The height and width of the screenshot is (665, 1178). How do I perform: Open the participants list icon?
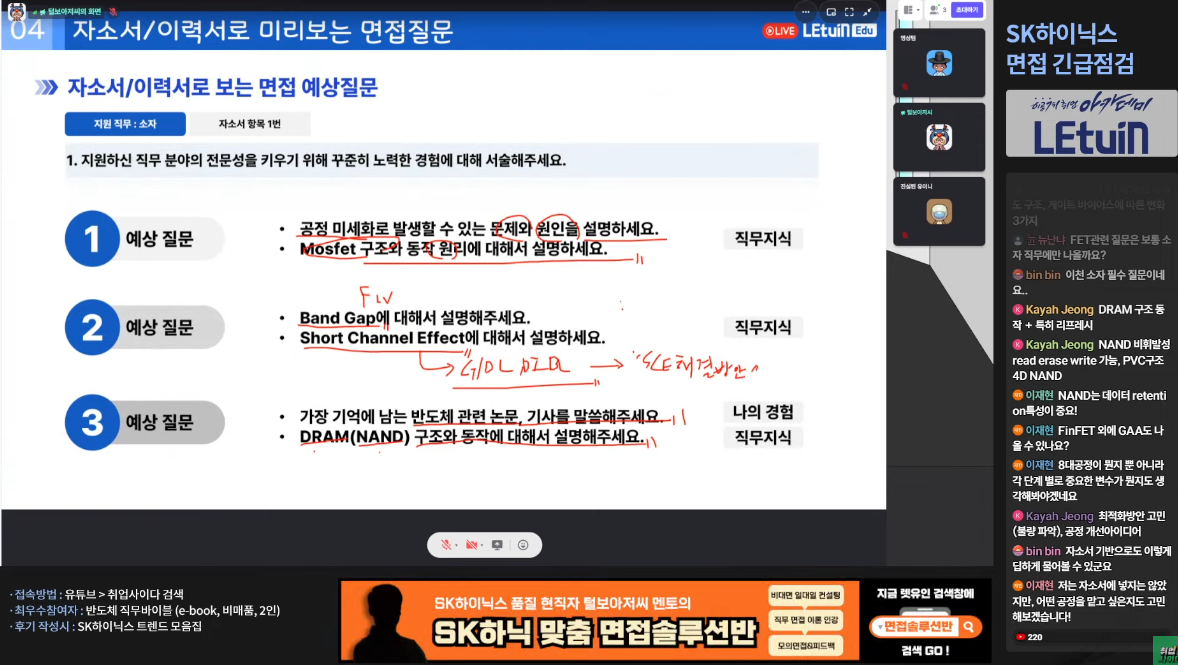(x=937, y=10)
